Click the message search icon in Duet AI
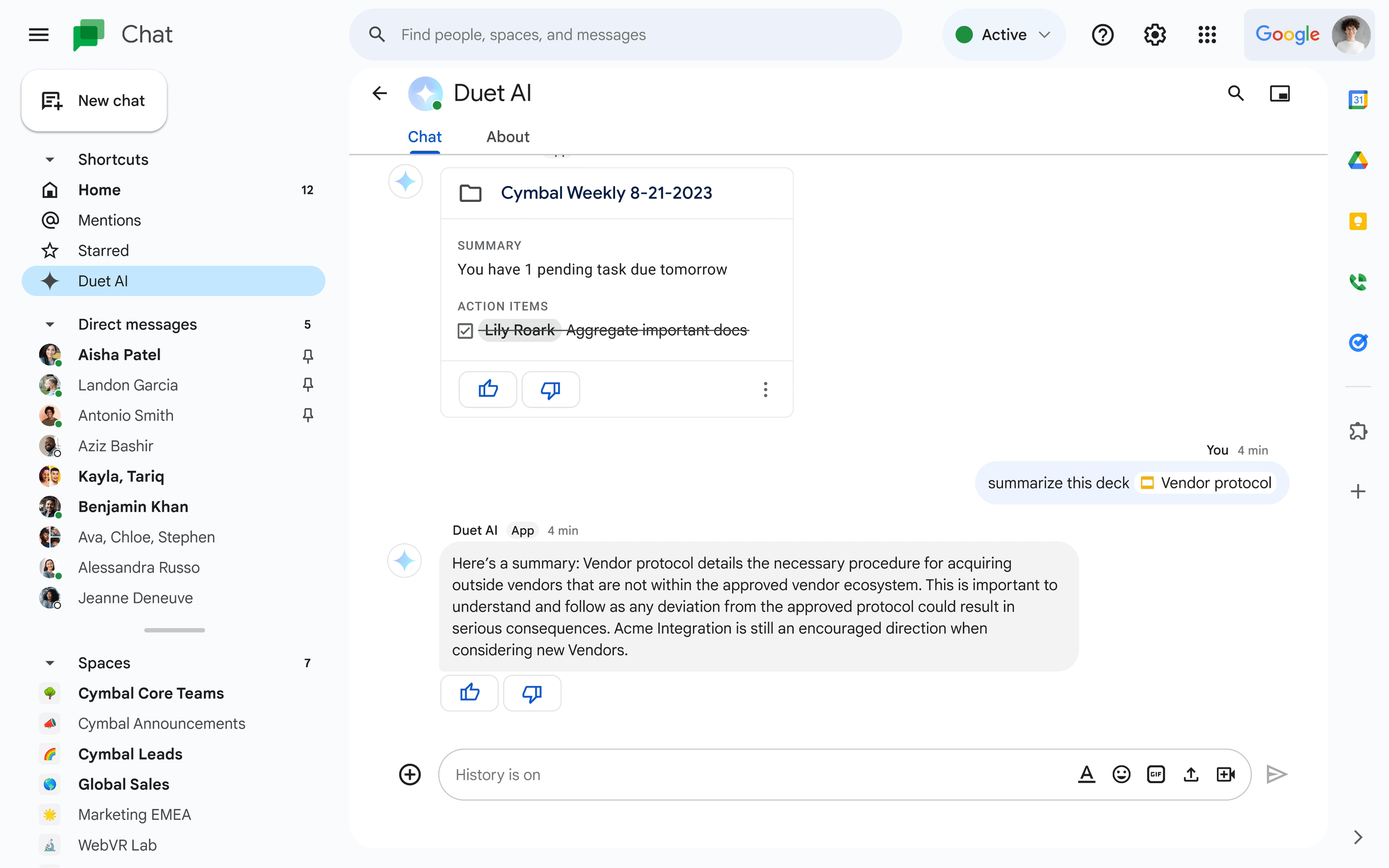Viewport: 1389px width, 868px height. point(1235,93)
